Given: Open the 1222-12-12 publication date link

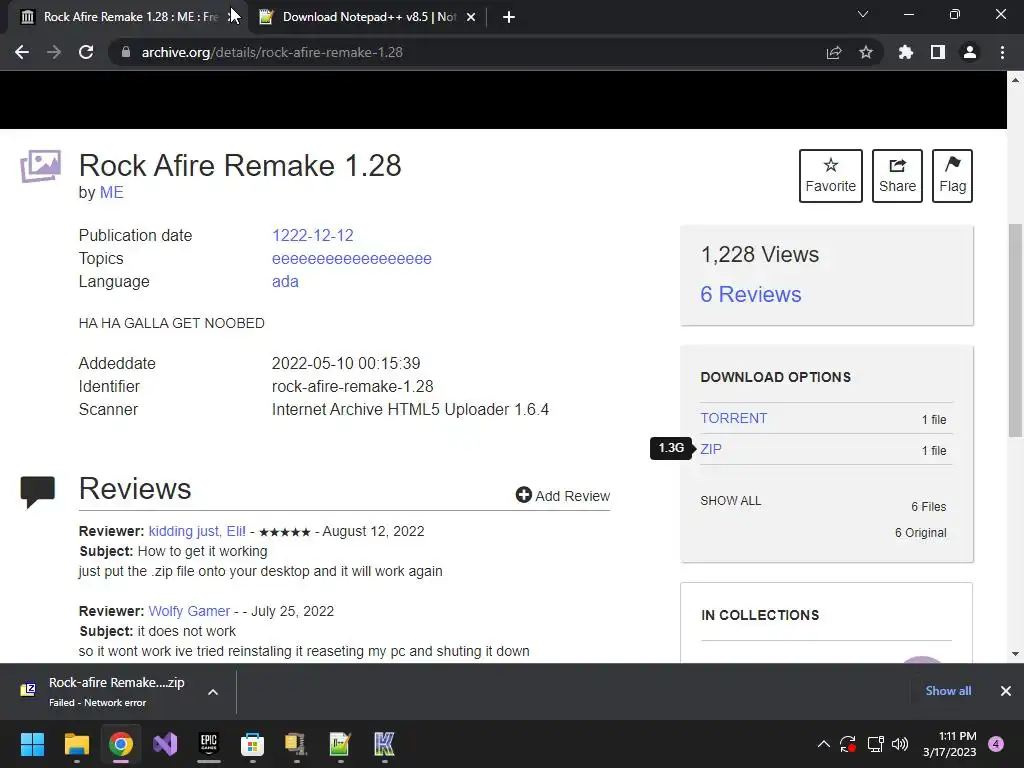Looking at the screenshot, I should (312, 235).
